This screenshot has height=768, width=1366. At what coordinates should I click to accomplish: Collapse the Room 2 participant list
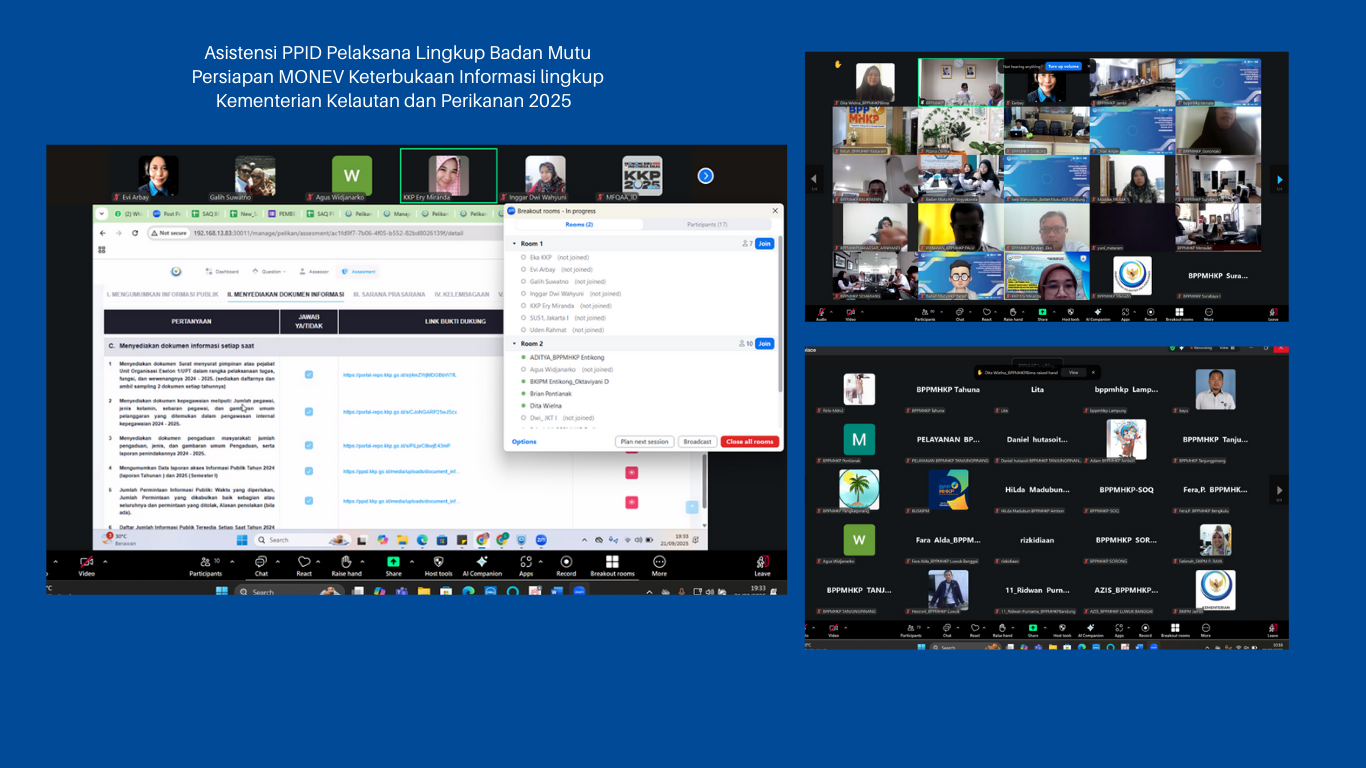click(x=514, y=344)
